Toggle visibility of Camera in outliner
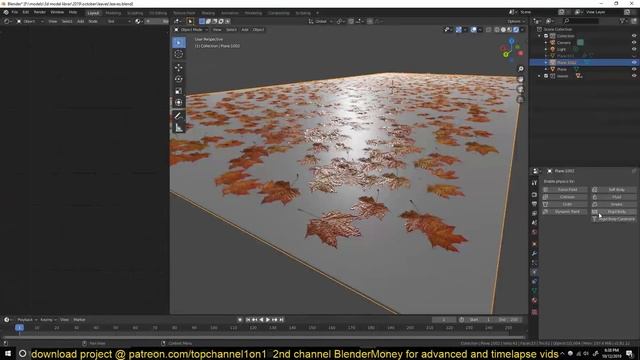This screenshot has width=640, height=360. (x=634, y=42)
